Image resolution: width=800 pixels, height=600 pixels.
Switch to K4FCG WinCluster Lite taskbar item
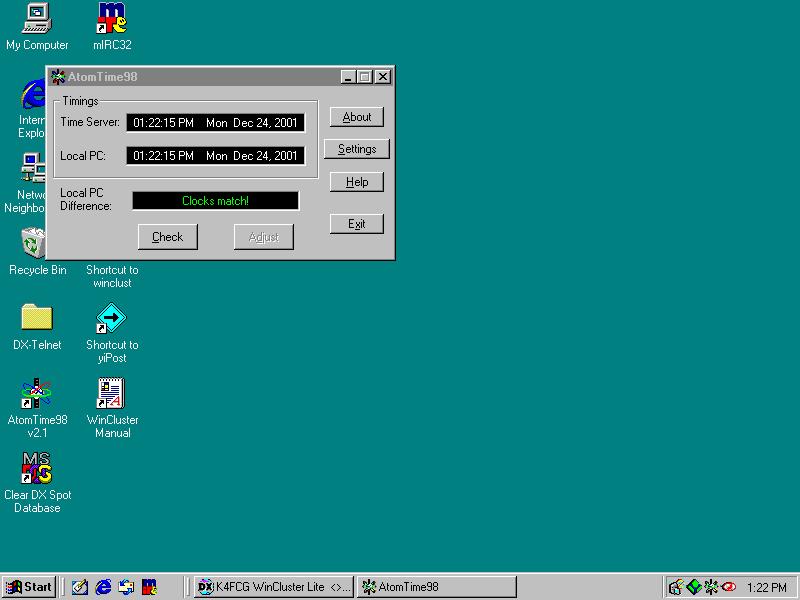point(273,587)
